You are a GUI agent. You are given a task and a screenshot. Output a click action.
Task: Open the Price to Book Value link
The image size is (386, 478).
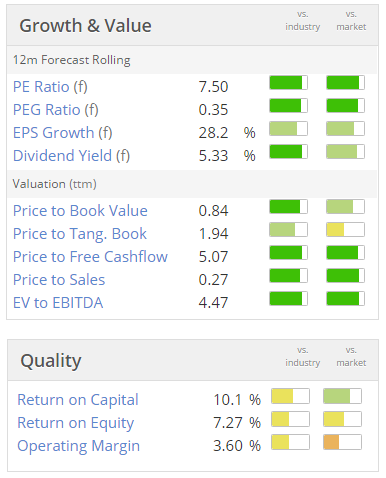tap(80, 211)
